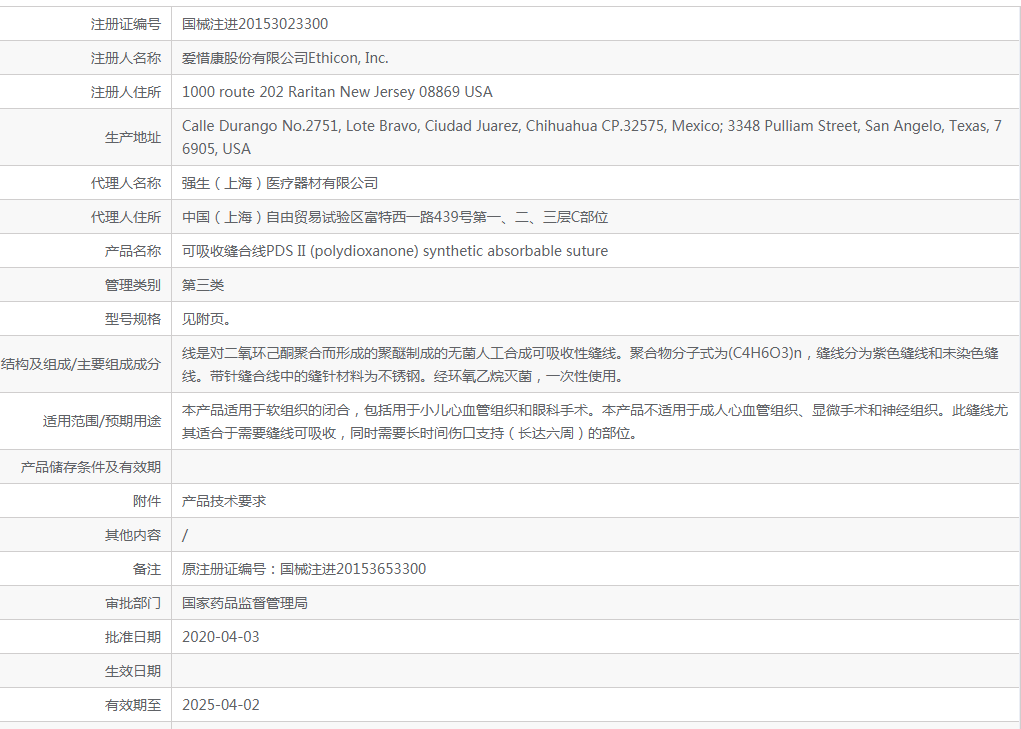Click expiry date 2025-04-02
The image size is (1021, 729).
pos(221,704)
